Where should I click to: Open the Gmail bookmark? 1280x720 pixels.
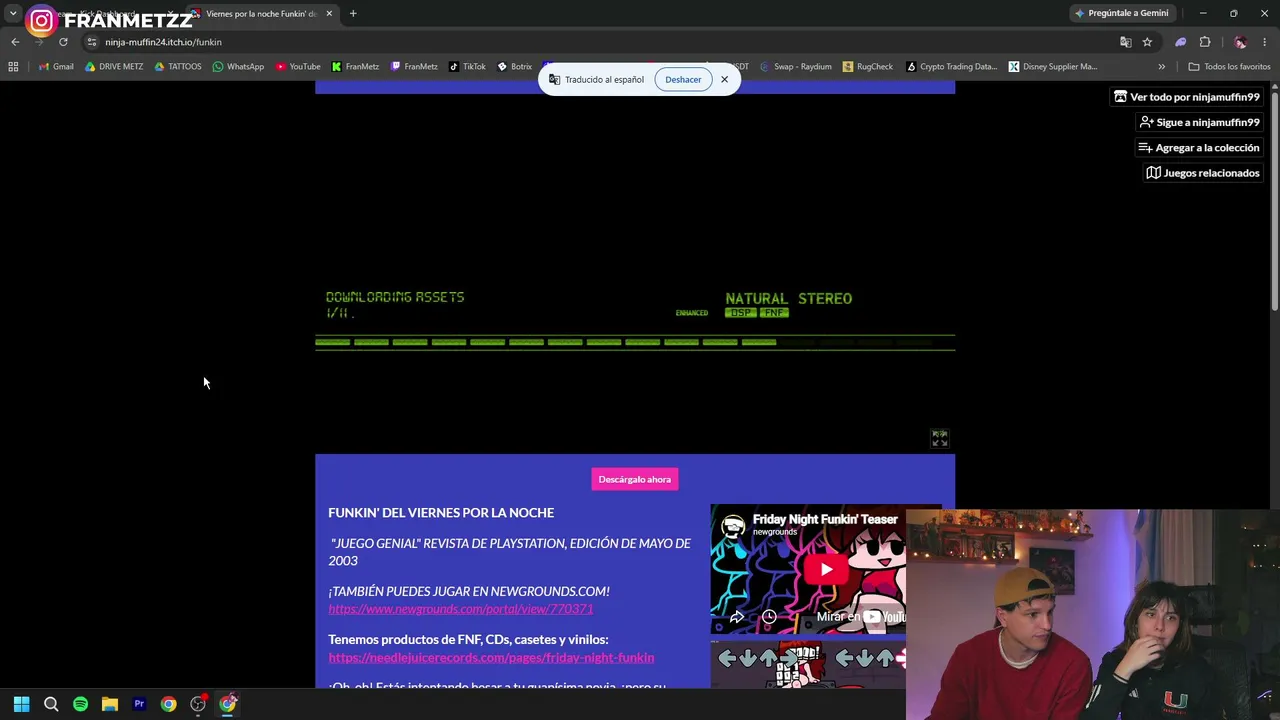point(56,67)
